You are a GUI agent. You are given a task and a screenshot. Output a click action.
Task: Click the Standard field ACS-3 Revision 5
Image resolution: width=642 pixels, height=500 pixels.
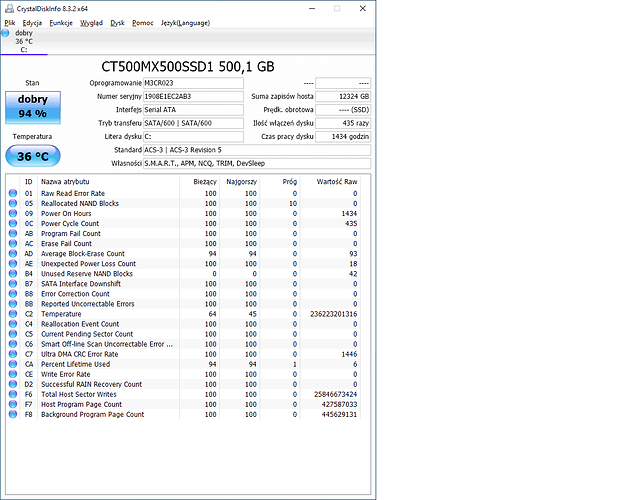point(257,150)
